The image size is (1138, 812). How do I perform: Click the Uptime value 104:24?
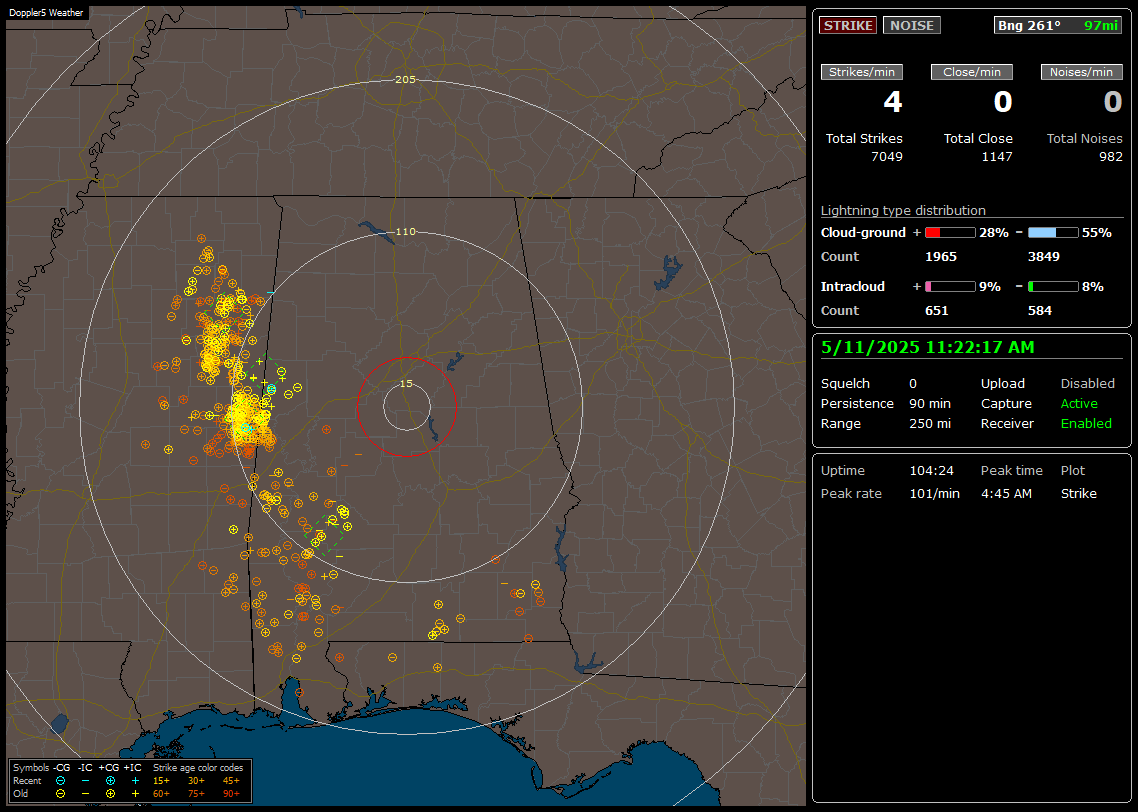pyautogui.click(x=931, y=471)
